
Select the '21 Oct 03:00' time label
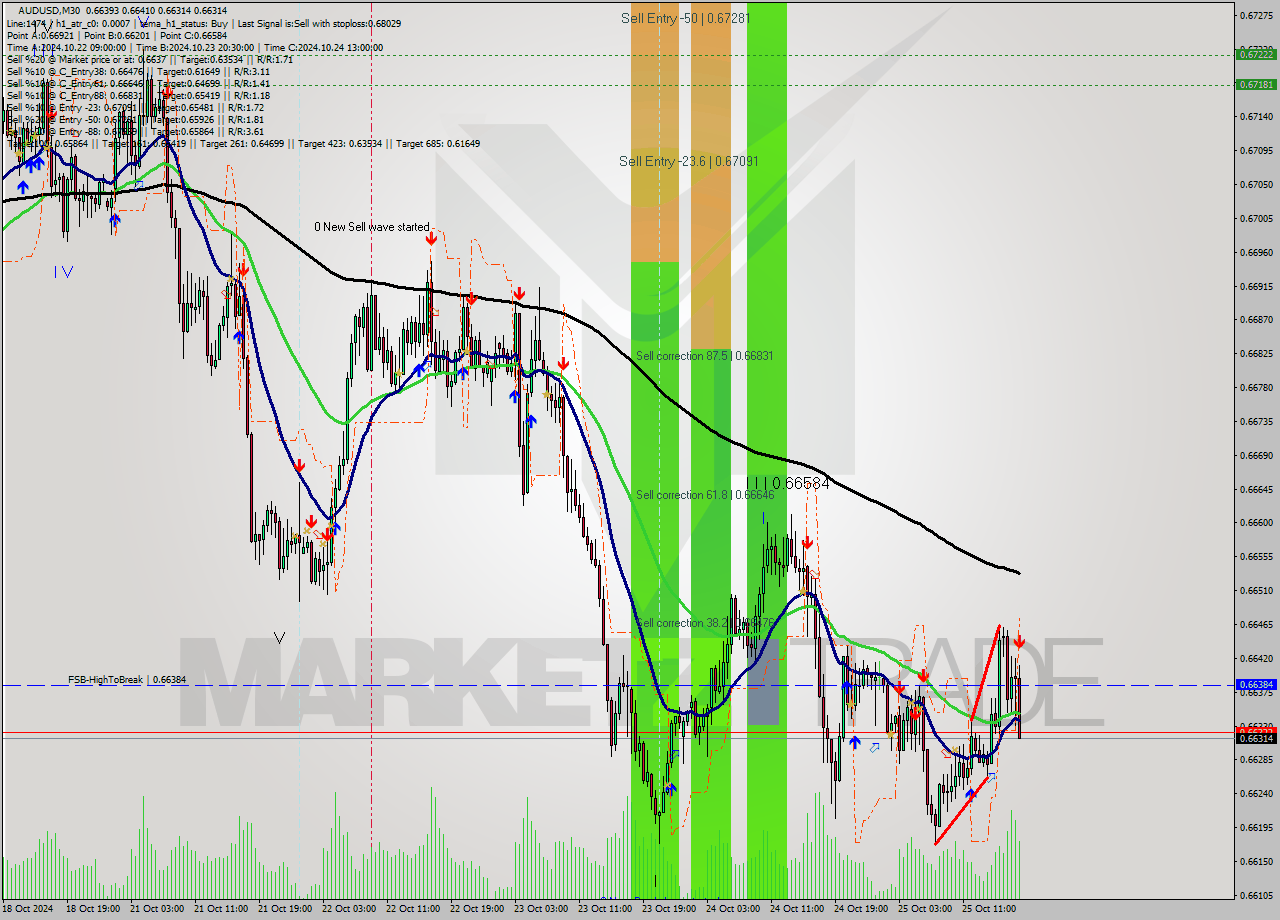[x=158, y=909]
